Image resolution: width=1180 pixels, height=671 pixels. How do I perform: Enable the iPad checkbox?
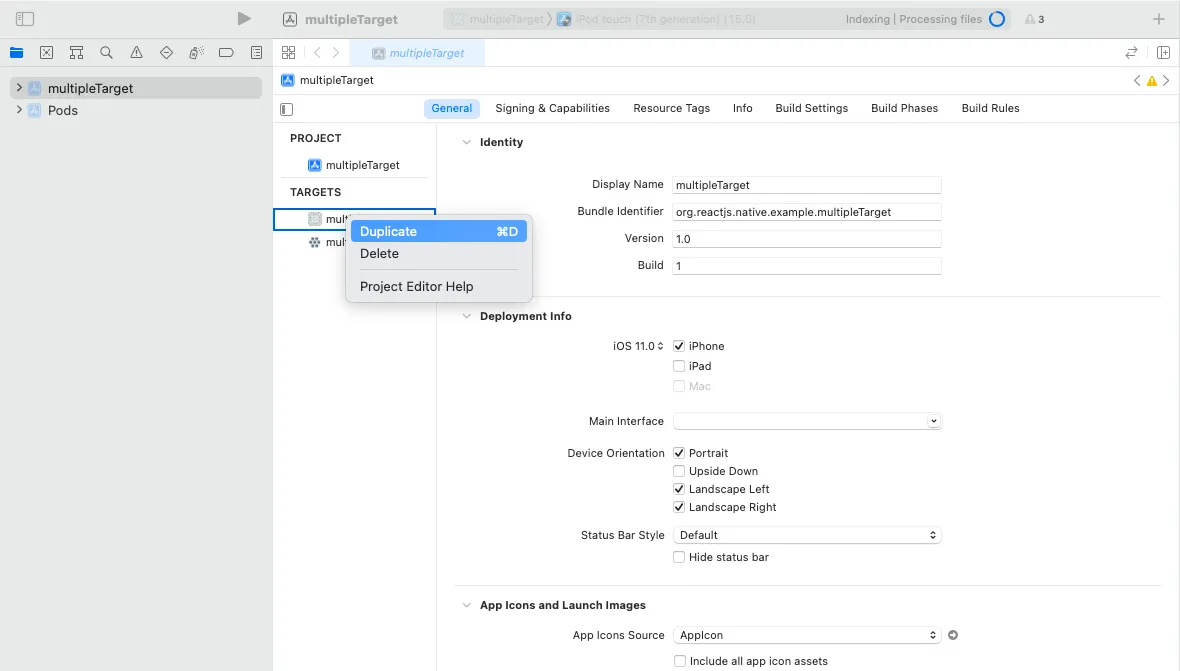pyautogui.click(x=679, y=366)
